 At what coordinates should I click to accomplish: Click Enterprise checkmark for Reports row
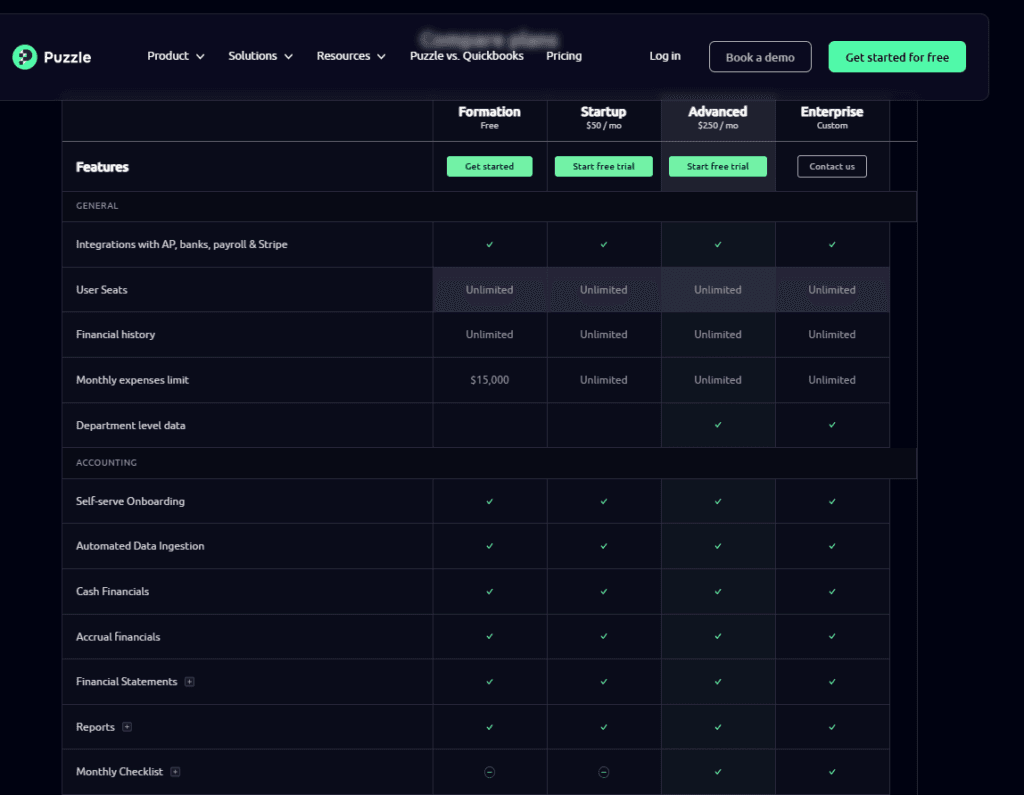832,727
